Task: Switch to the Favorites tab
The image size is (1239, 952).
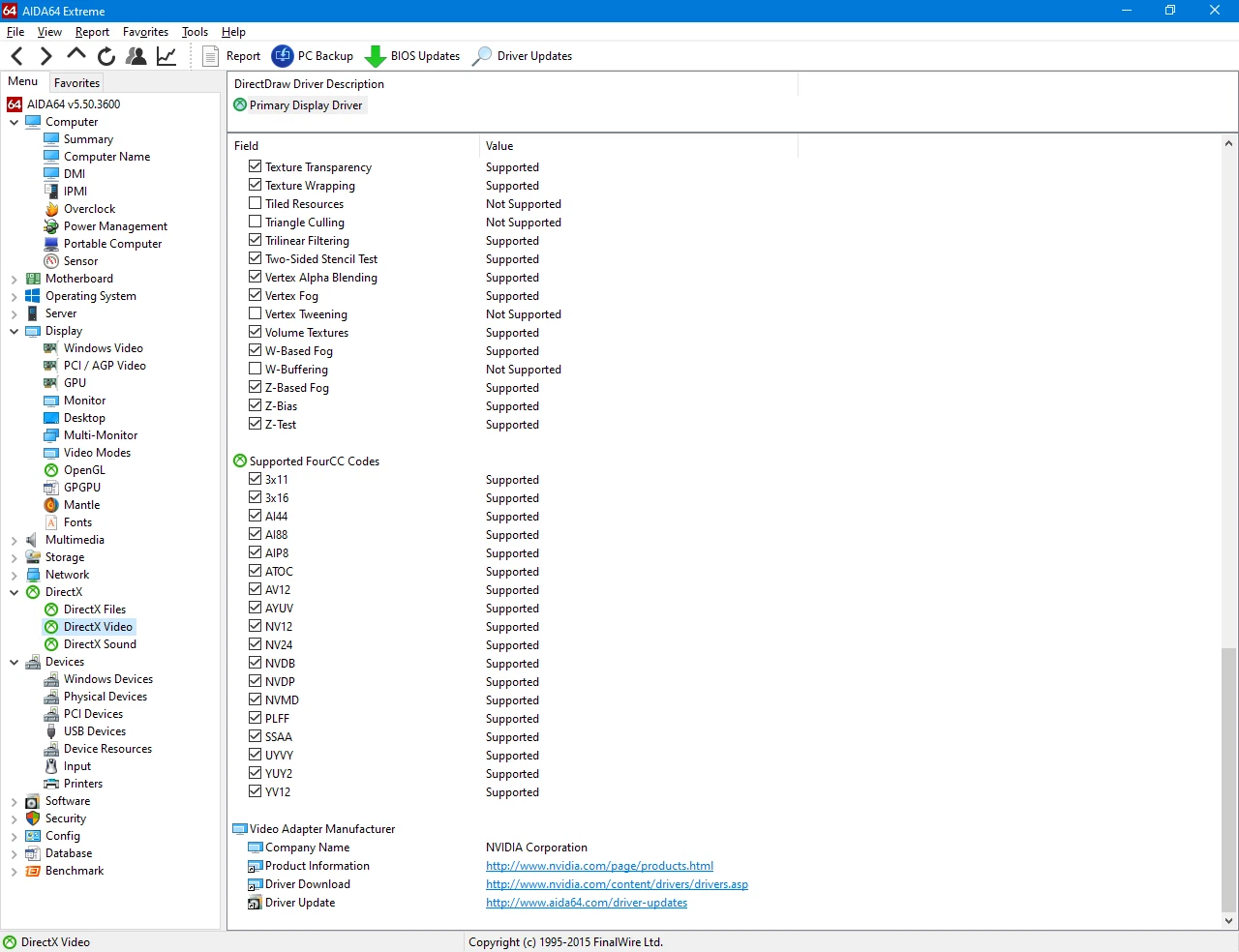Action: 76,83
